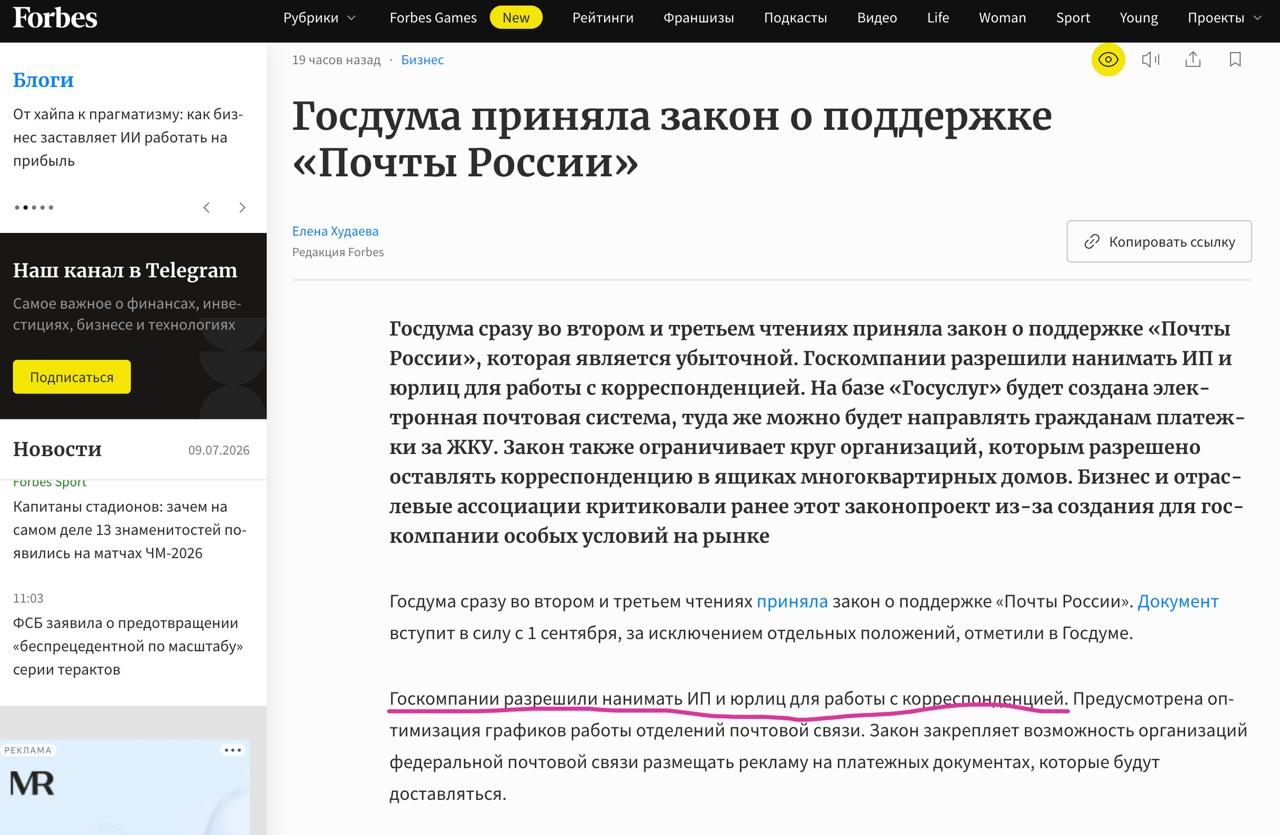Expand the Рубрики dropdown

pos(319,17)
